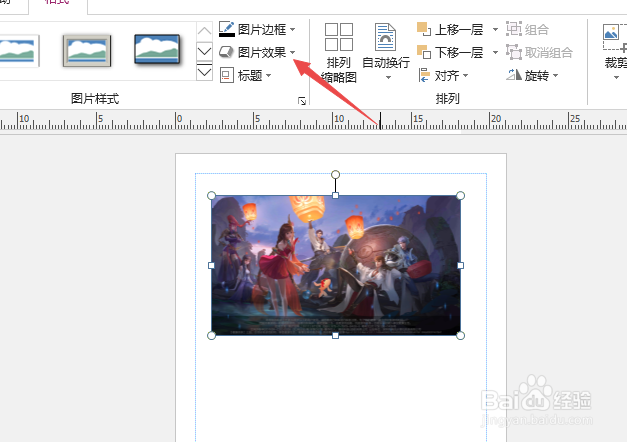Click the 排列缩略图 grid icon
This screenshot has height=442, width=627.
pos(339,37)
